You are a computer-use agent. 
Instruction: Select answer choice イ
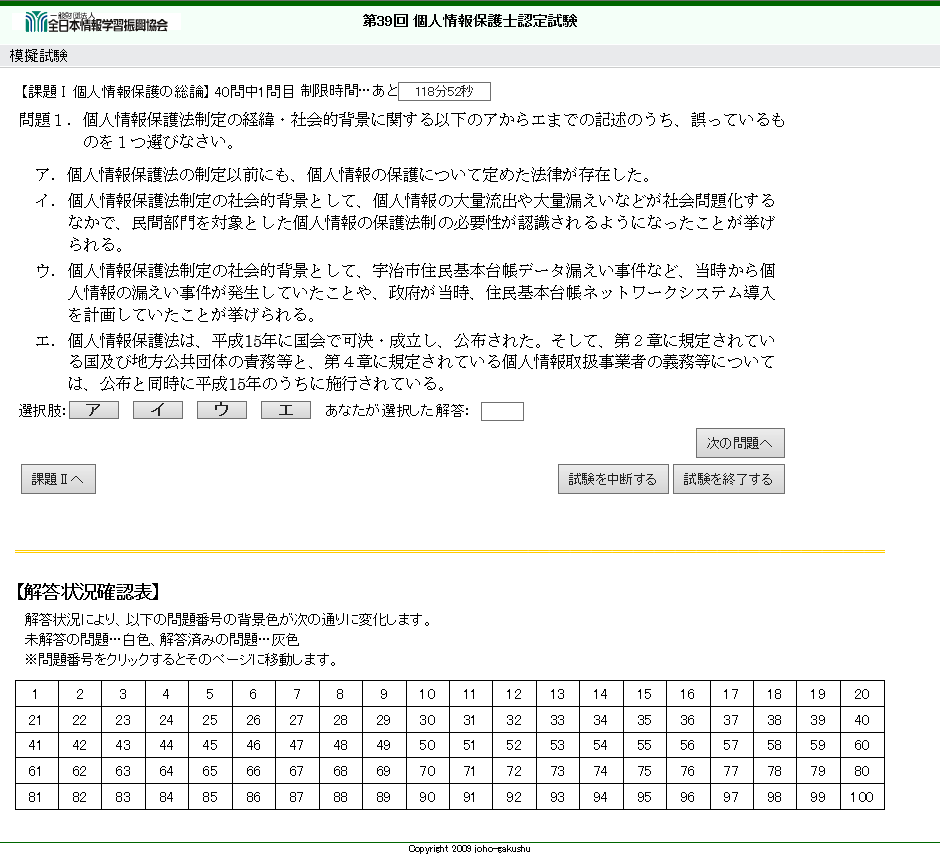tap(158, 410)
